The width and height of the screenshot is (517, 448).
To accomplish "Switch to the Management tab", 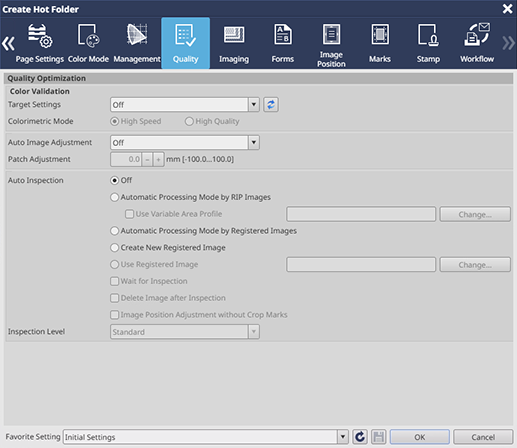I will point(137,43).
